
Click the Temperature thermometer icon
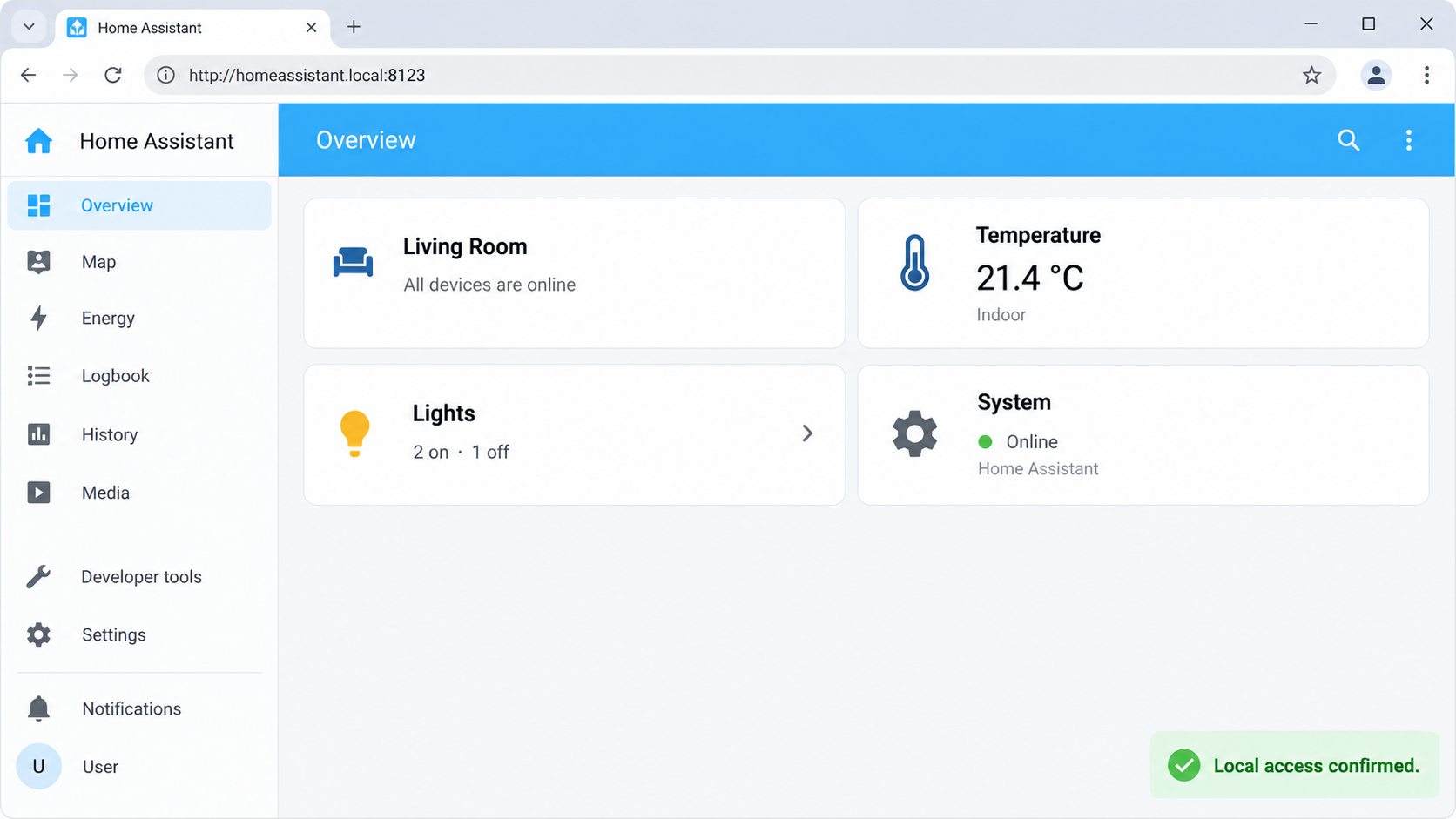pos(914,263)
